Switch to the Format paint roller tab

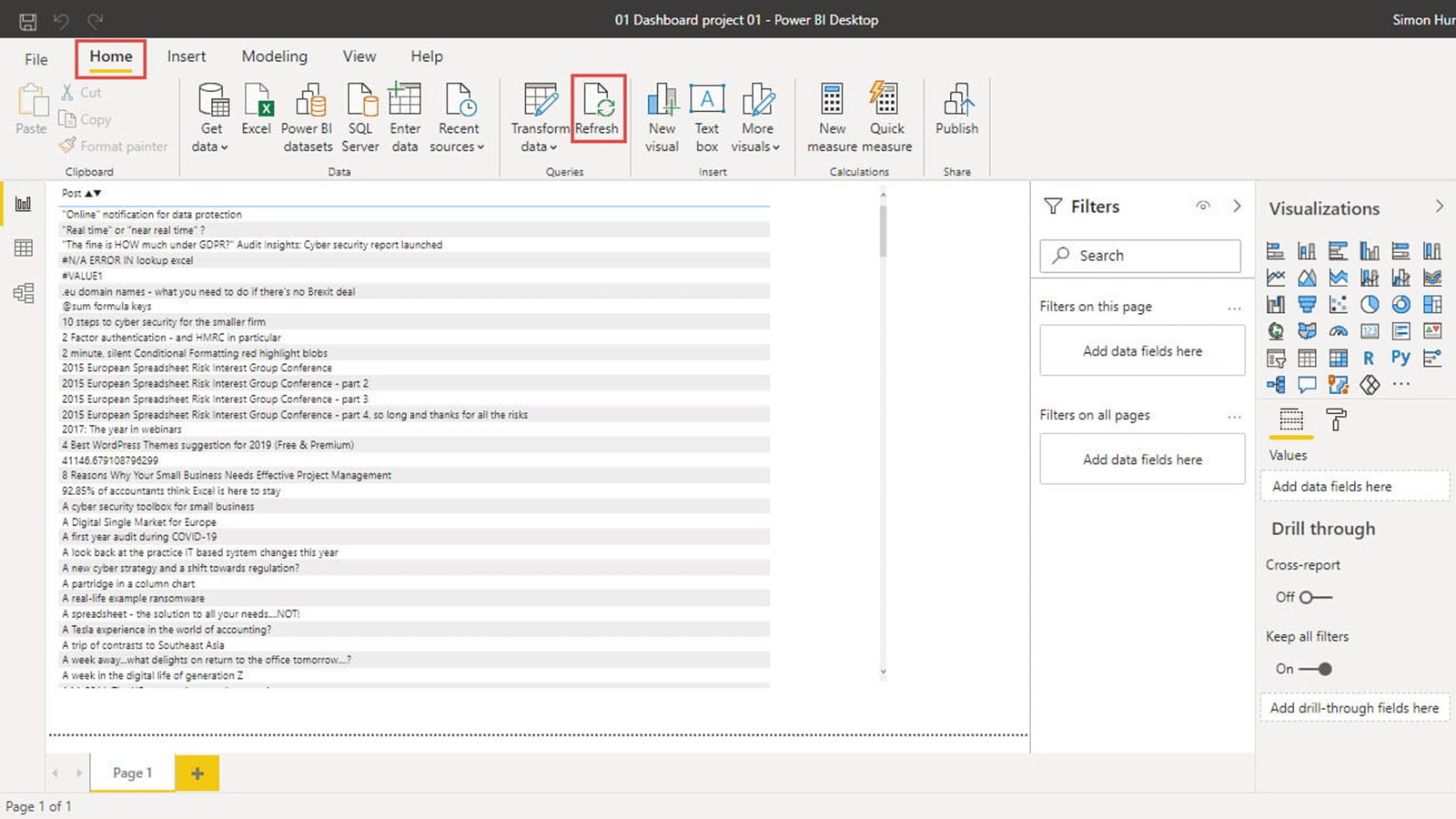(x=1336, y=420)
